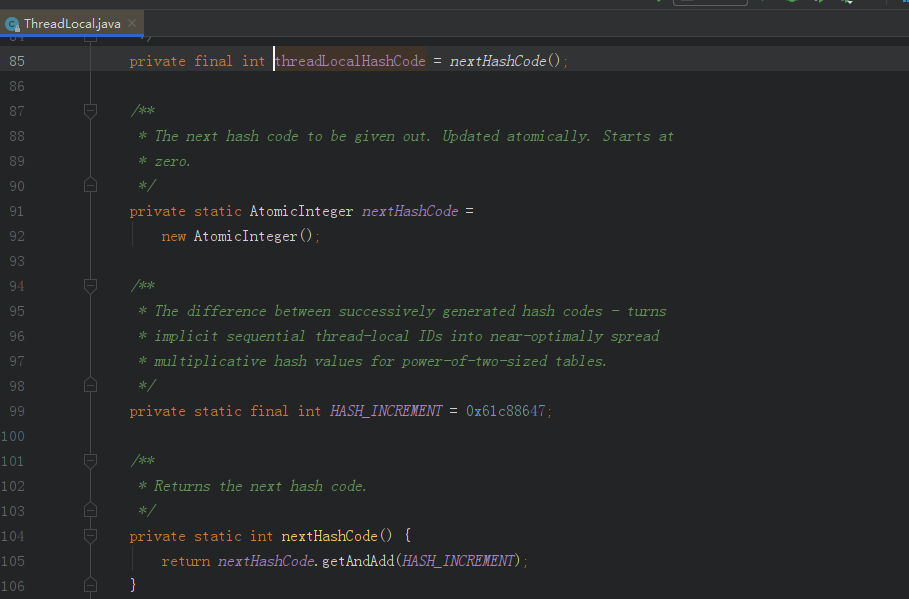The image size is (909, 599).
Task: Click line number 85 in the gutter
Action: (x=16, y=61)
